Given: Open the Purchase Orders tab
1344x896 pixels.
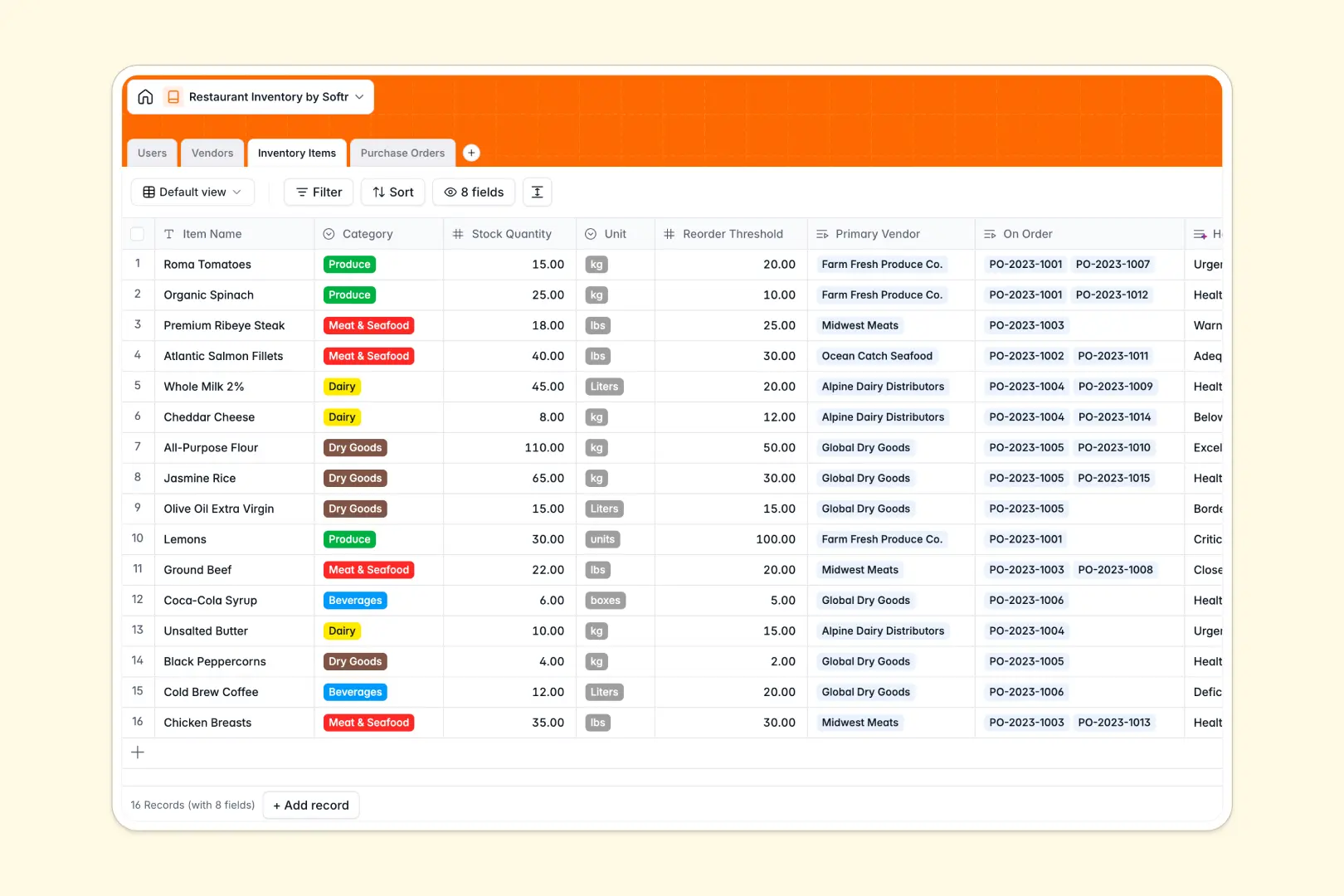Looking at the screenshot, I should point(402,153).
